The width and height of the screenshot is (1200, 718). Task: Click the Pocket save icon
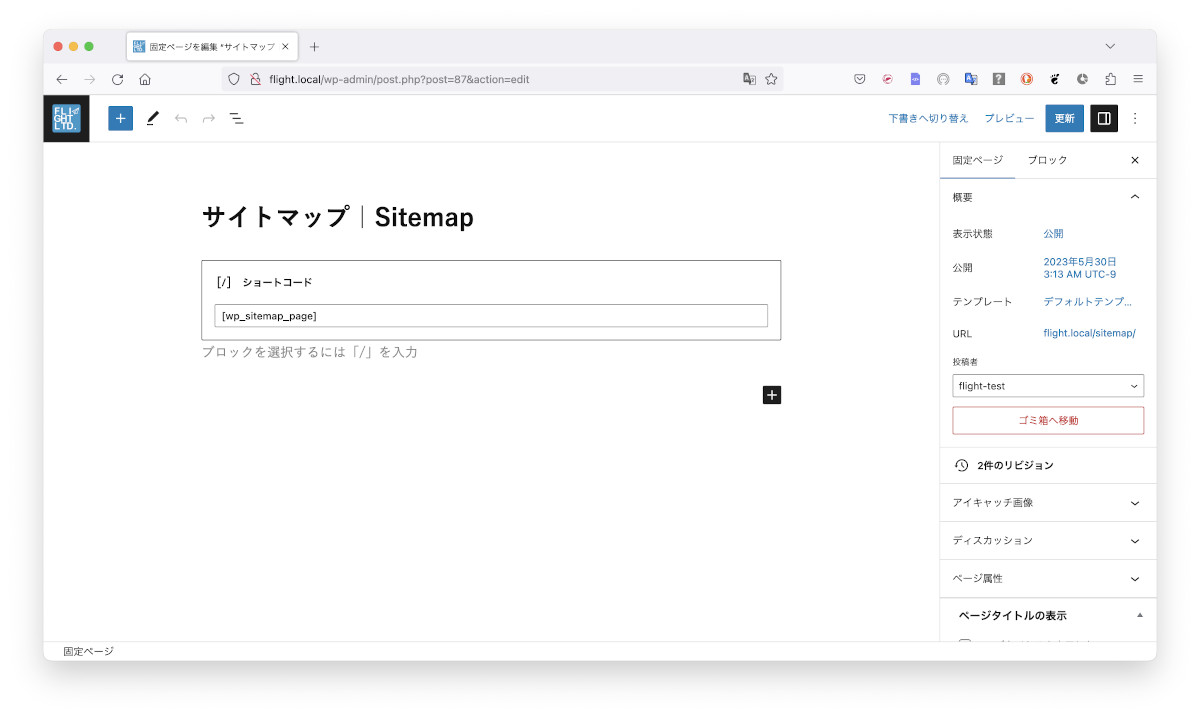pyautogui.click(x=859, y=79)
